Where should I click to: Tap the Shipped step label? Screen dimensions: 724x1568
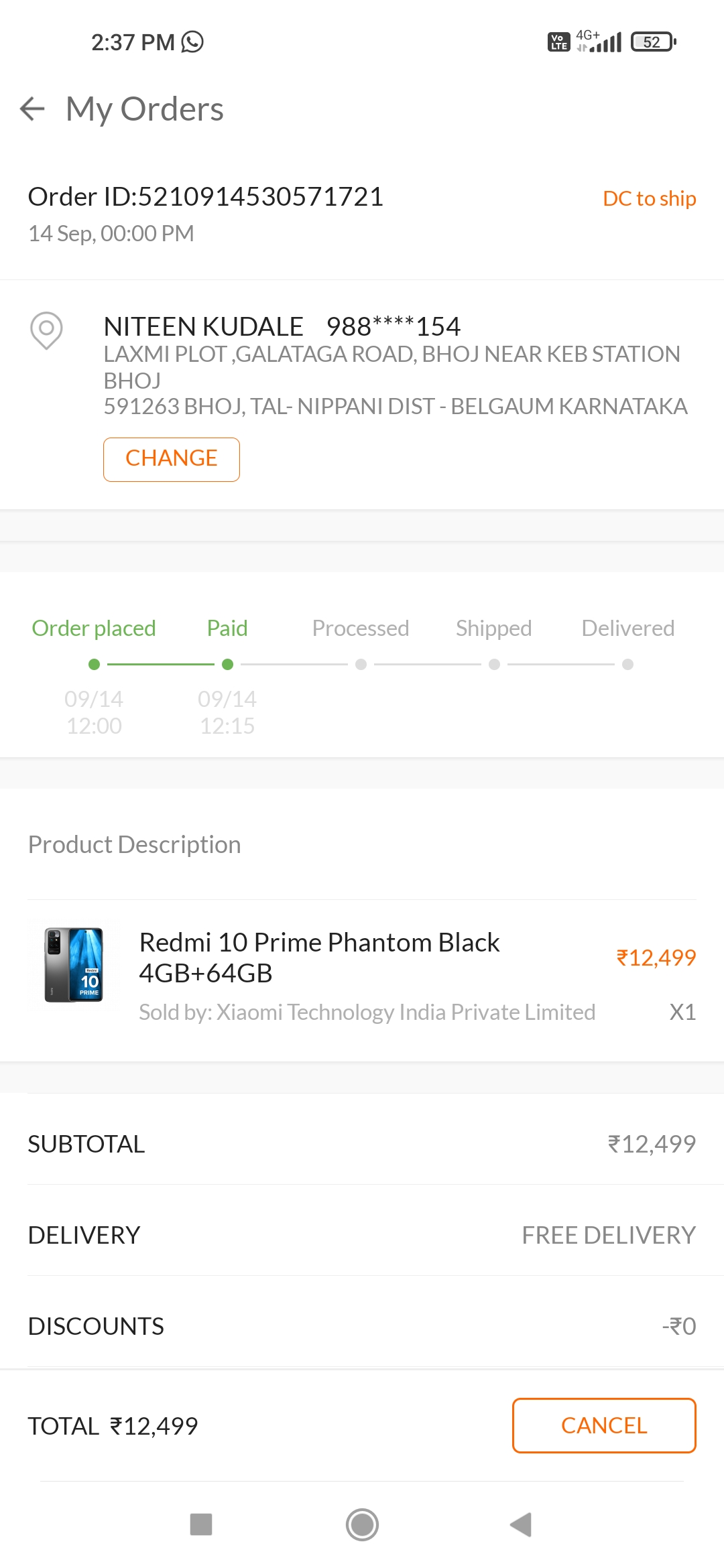point(494,629)
